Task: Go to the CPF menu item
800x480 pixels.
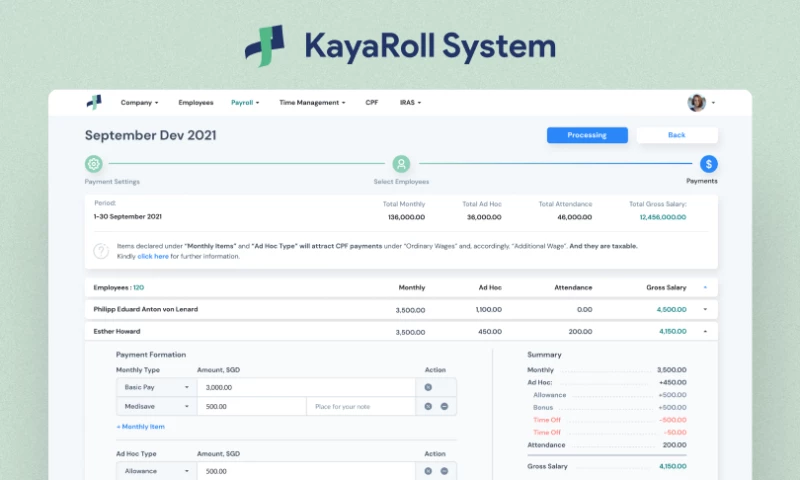Action: pyautogui.click(x=372, y=103)
